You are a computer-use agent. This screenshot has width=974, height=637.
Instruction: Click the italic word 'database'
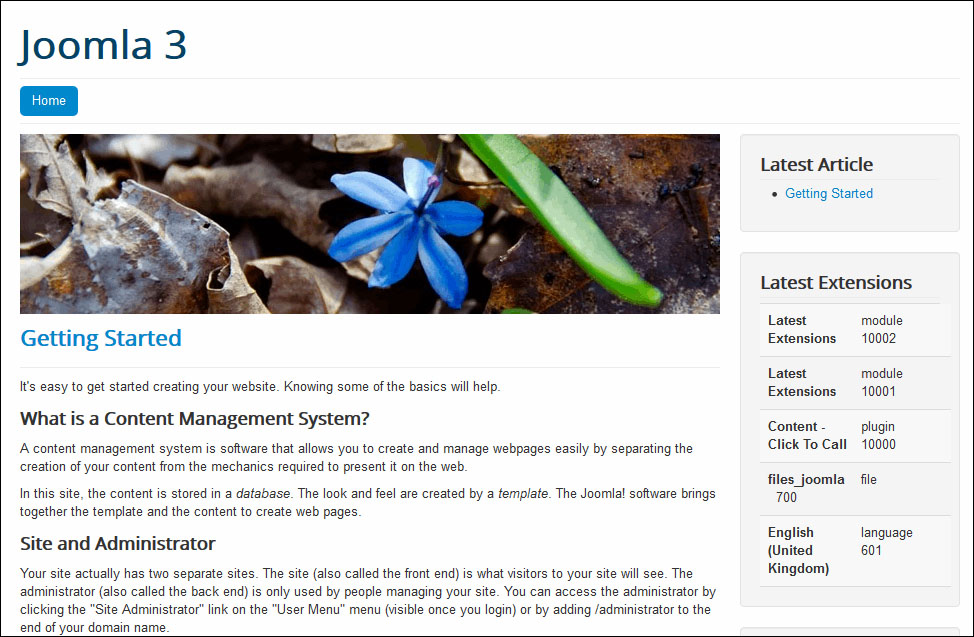click(263, 493)
